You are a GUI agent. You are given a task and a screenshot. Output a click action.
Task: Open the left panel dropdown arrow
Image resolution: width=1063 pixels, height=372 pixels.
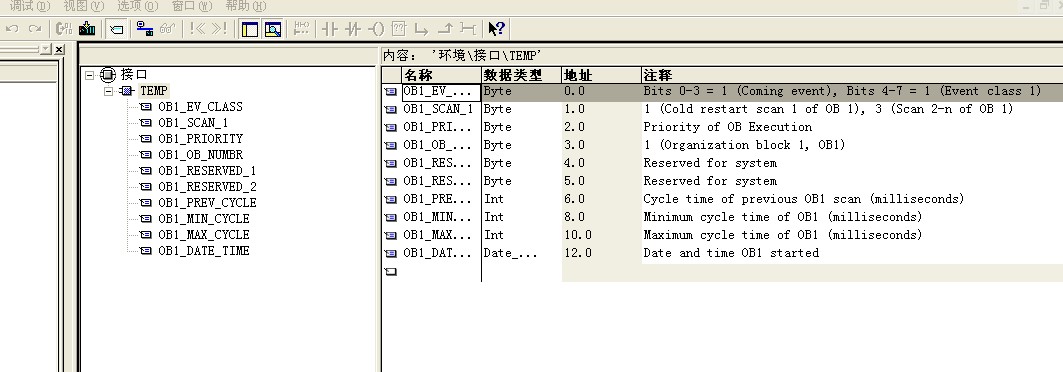point(45,49)
